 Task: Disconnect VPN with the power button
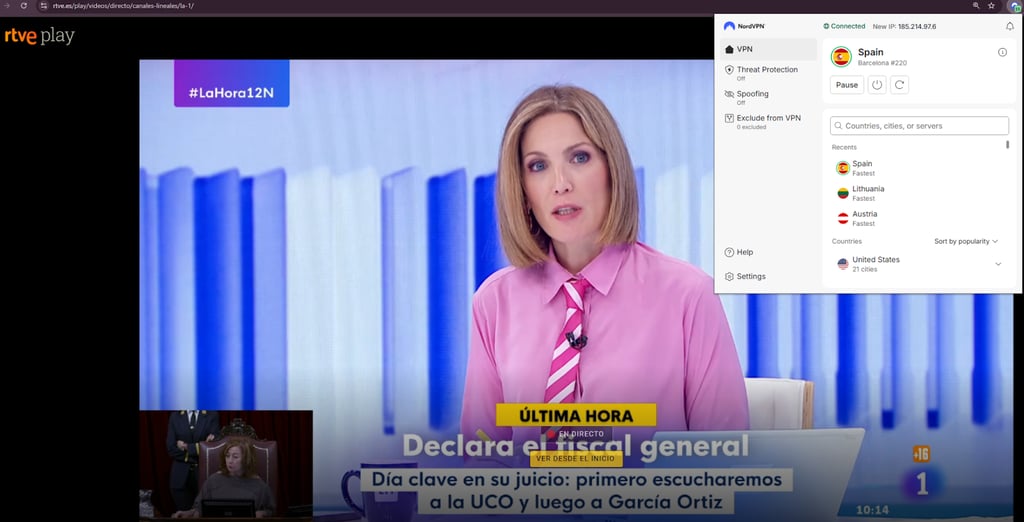[x=877, y=85]
